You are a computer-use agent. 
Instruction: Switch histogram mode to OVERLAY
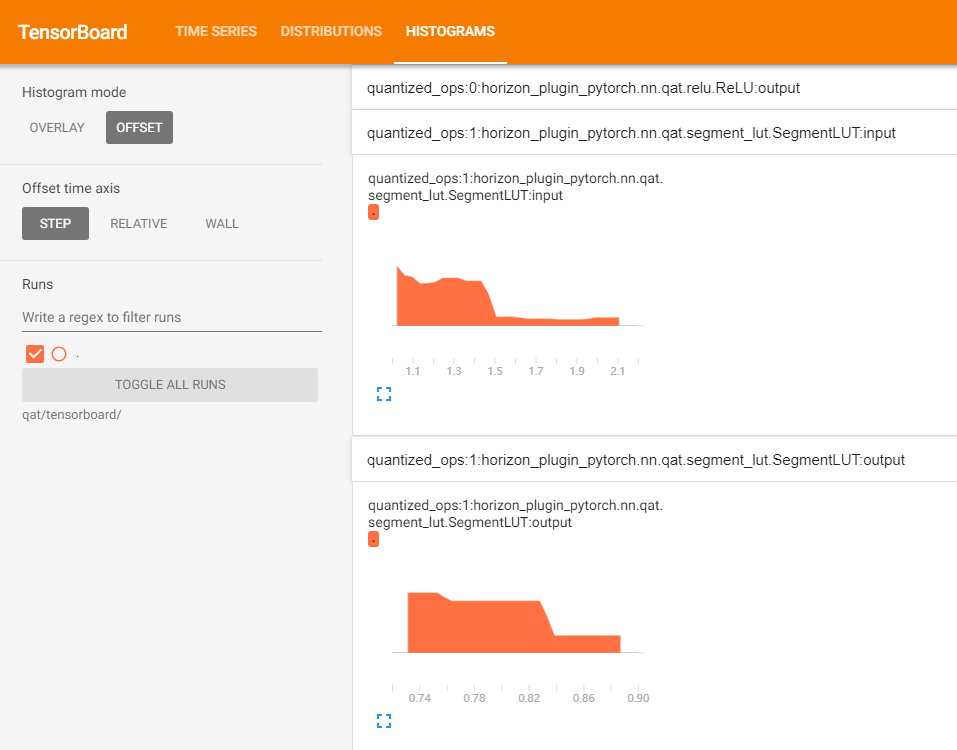(x=57, y=128)
